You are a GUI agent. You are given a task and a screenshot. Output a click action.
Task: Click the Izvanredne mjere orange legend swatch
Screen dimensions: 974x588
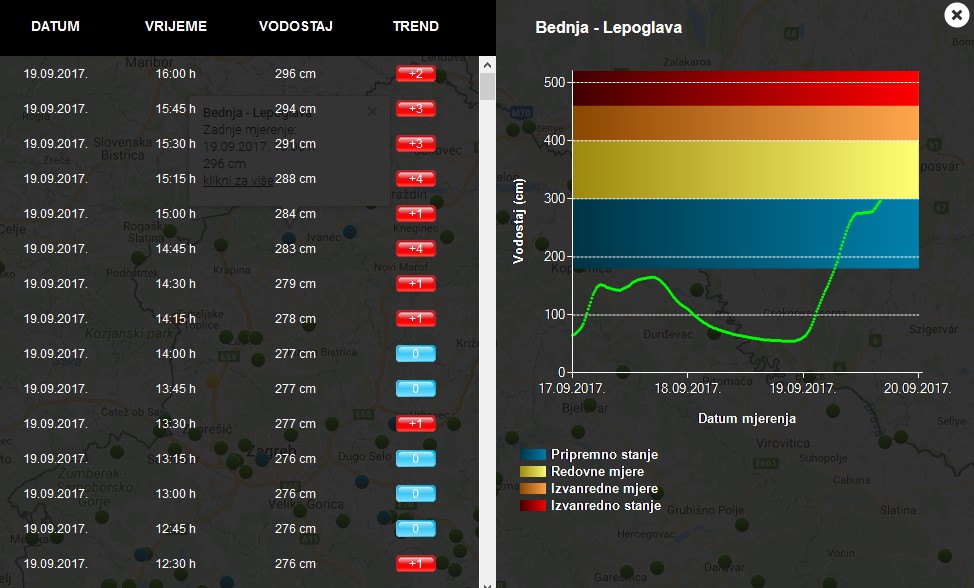(533, 489)
